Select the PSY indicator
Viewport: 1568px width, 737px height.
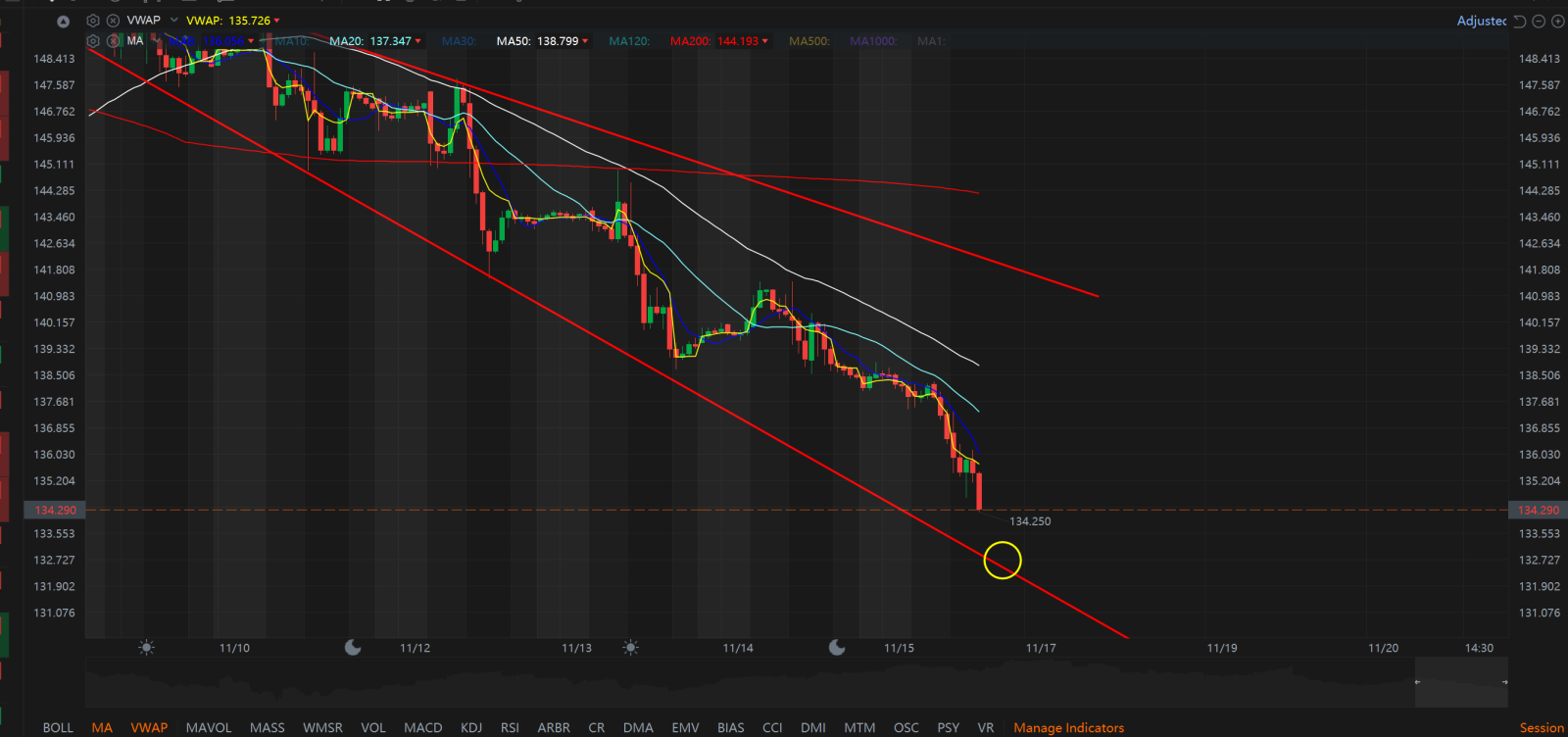[949, 727]
